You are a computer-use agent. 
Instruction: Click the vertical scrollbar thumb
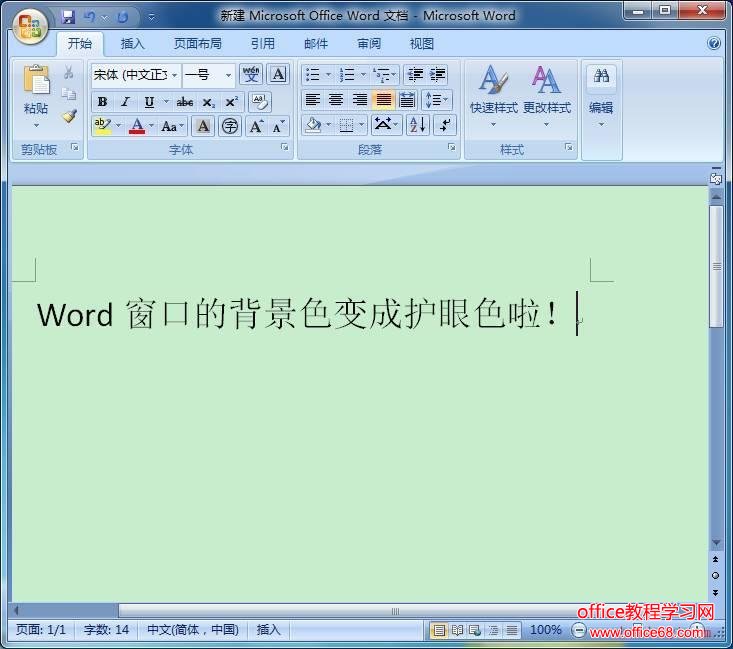pyautogui.click(x=715, y=267)
